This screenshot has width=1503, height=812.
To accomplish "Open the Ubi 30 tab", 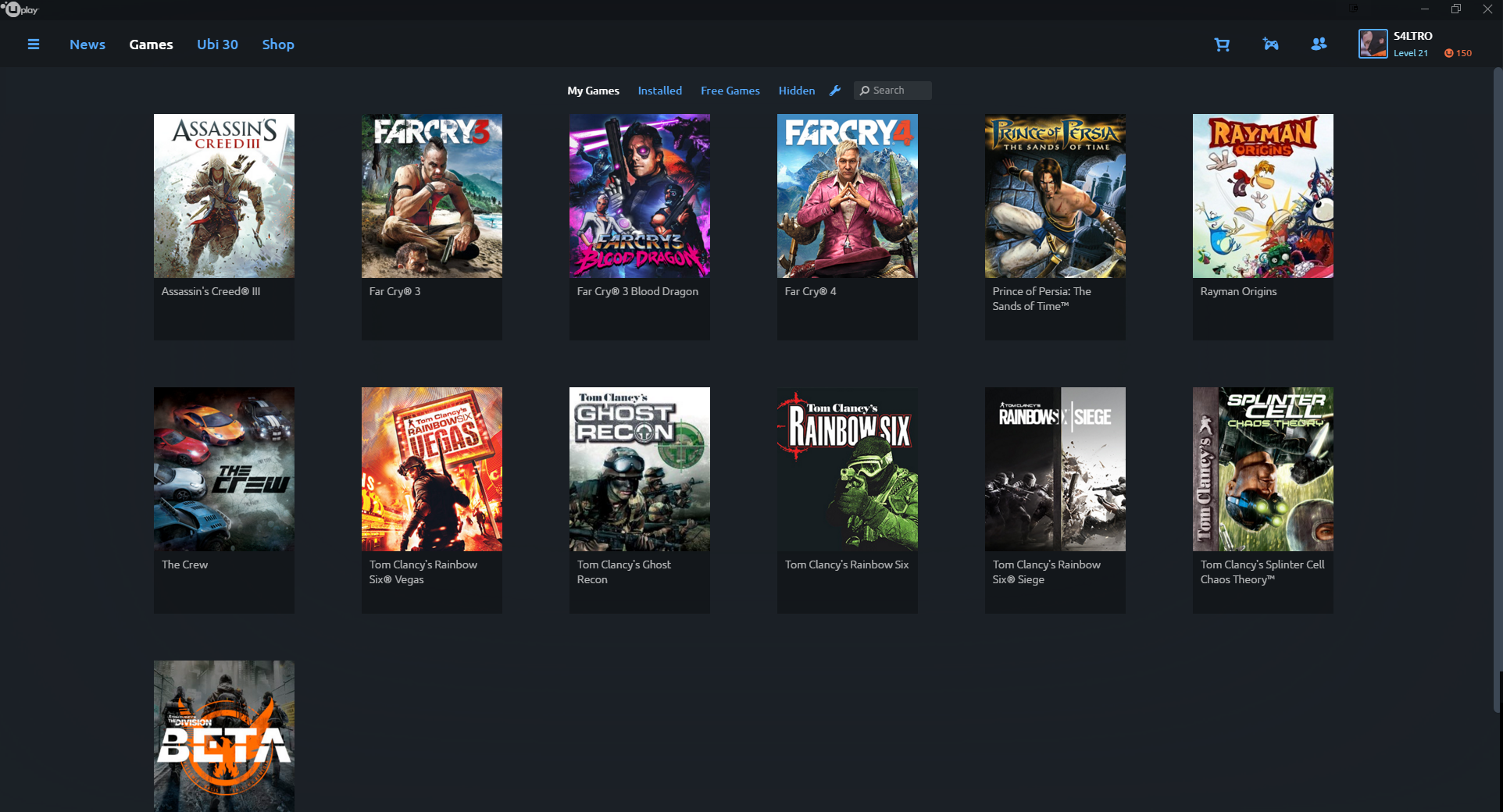I will tap(217, 45).
